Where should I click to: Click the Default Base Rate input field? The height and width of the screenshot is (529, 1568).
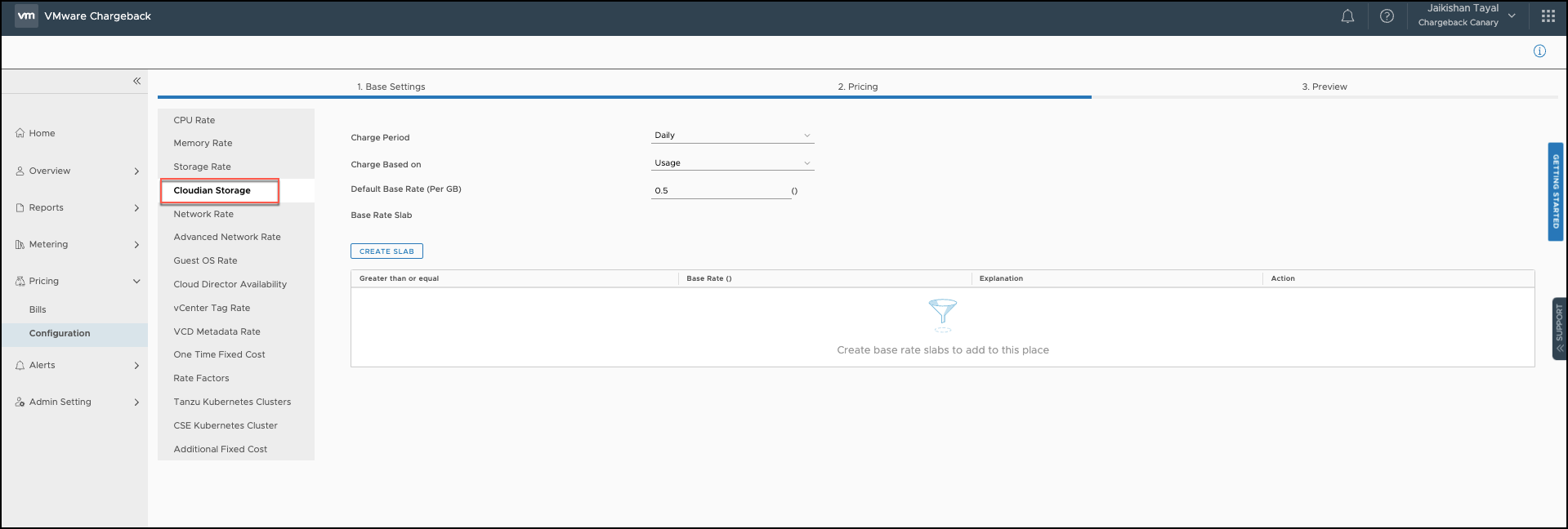tap(720, 191)
